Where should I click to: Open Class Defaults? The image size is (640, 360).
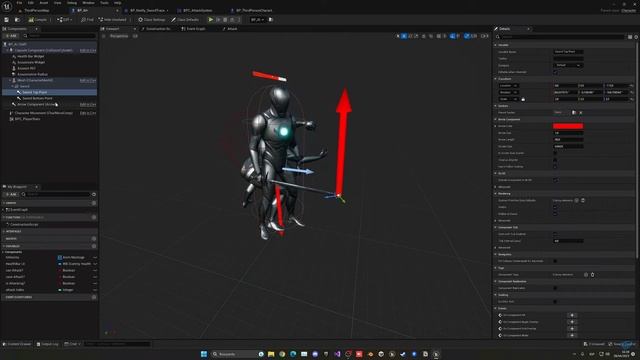point(185,20)
